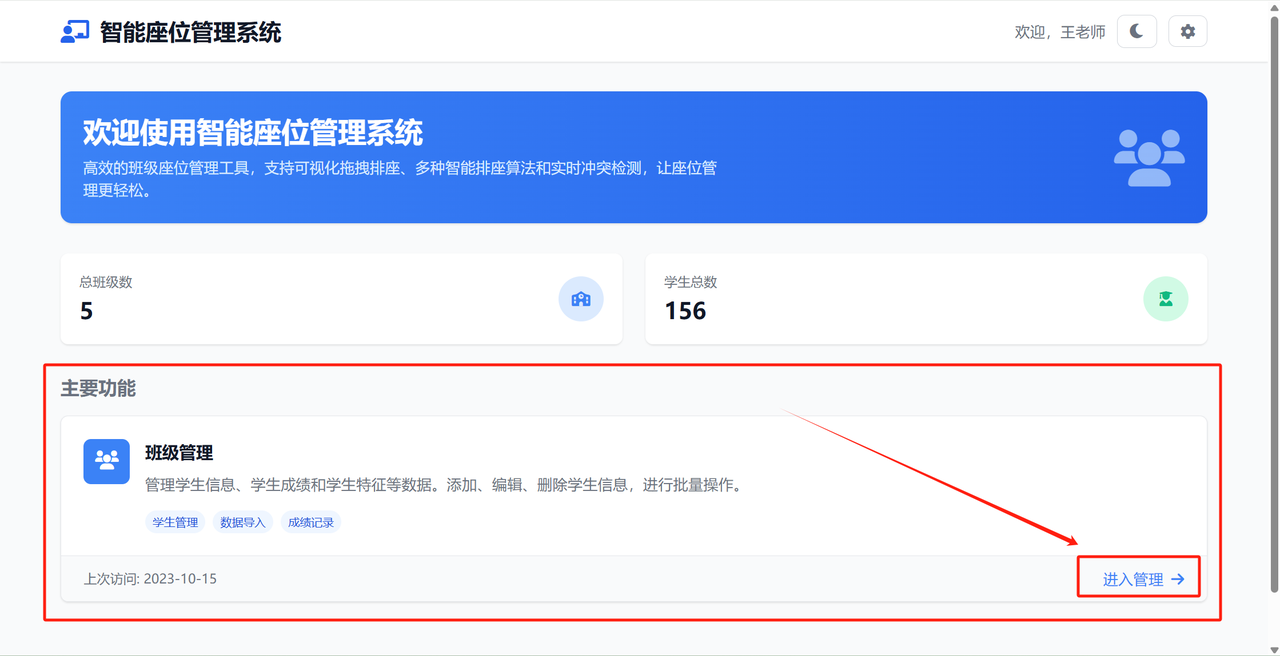Click the green student icon on 学生总数 card
Screen dimensions: 1280x656
[x=1165, y=298]
